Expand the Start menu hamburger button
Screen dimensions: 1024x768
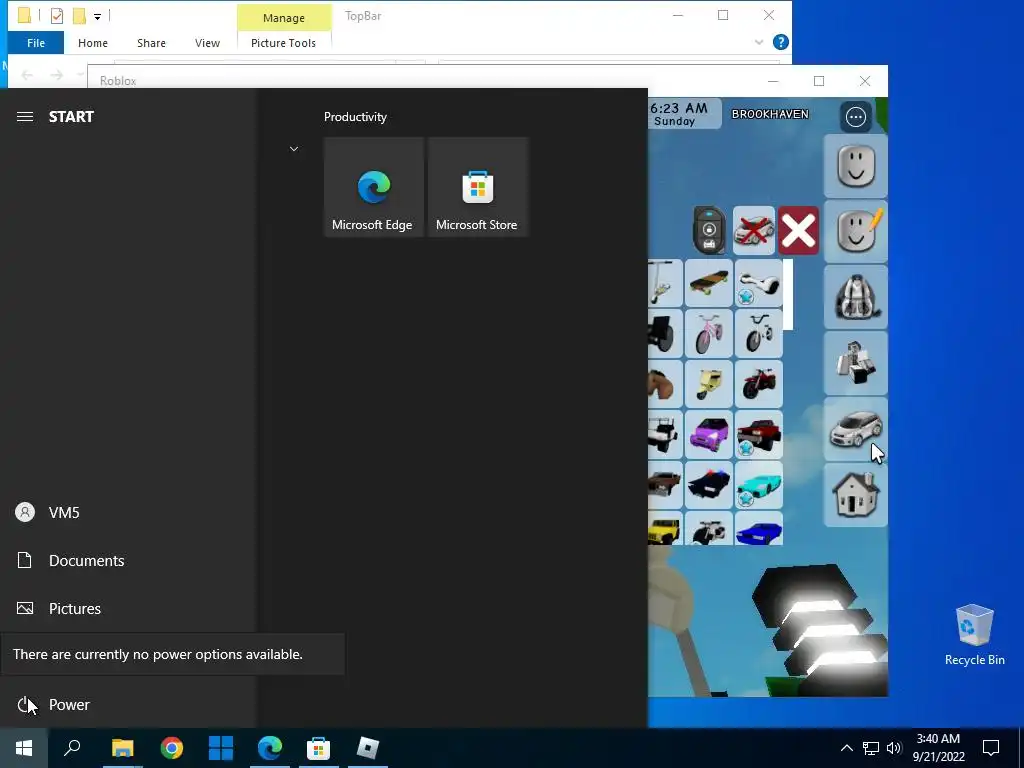coord(25,116)
